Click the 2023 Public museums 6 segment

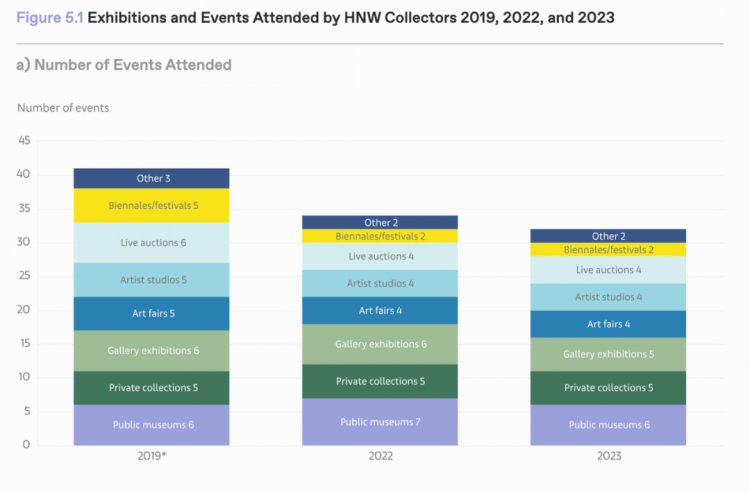click(x=608, y=425)
